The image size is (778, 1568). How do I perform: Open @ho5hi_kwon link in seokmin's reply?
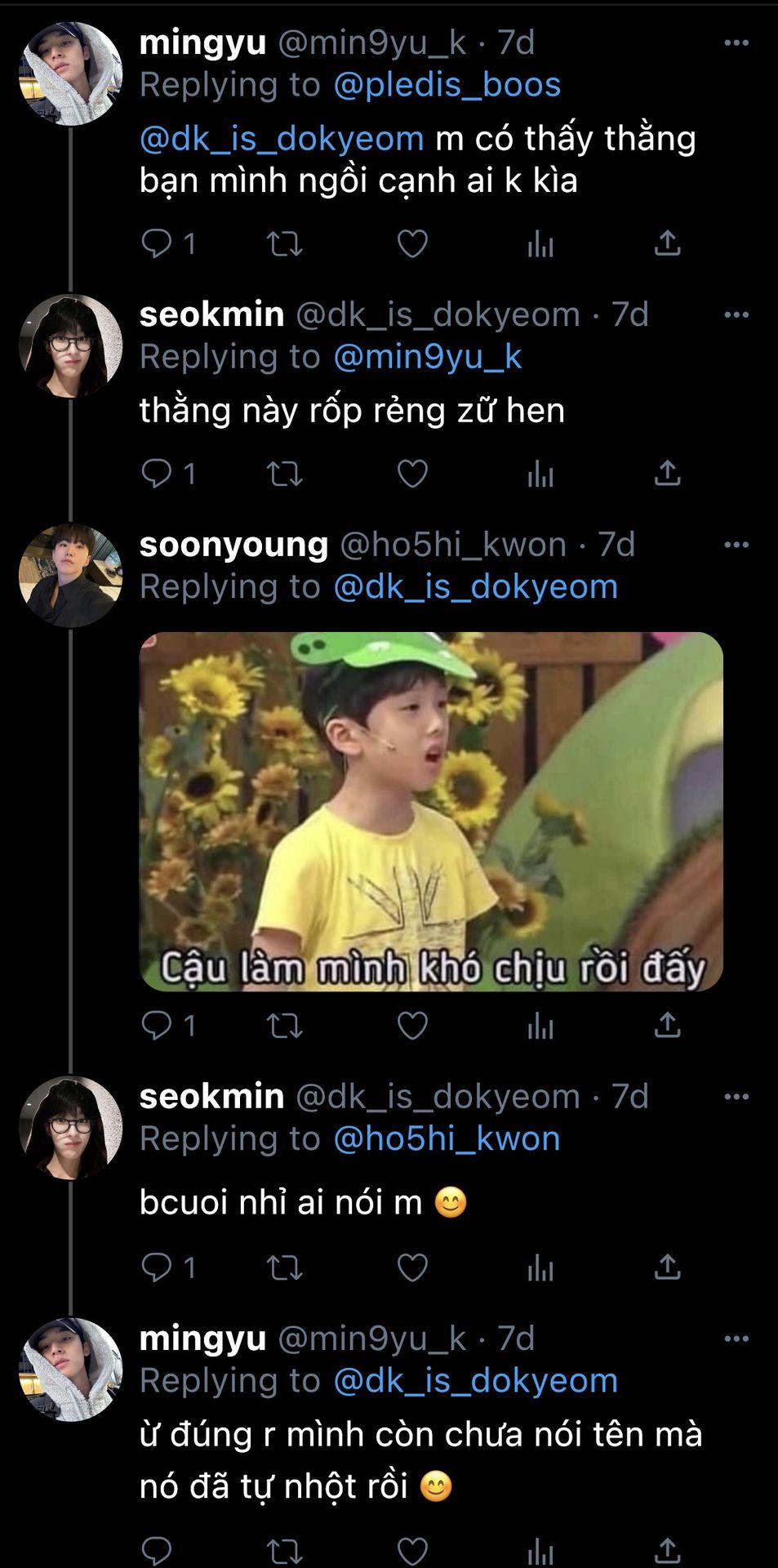click(447, 1138)
